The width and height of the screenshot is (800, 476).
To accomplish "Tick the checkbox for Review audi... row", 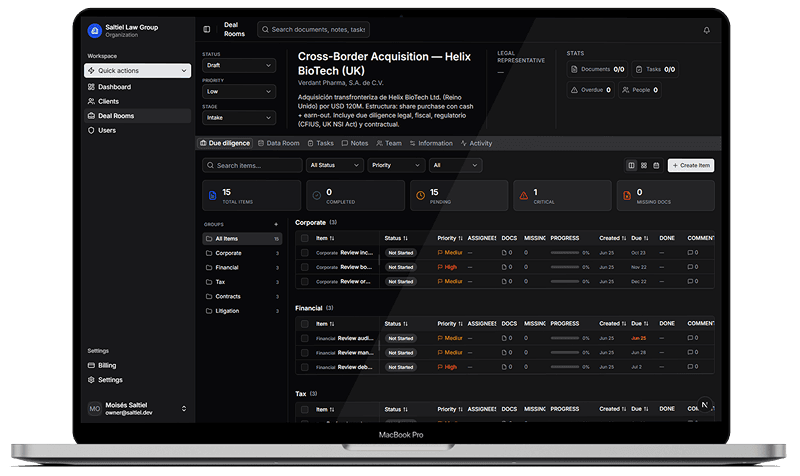I will (x=305, y=338).
